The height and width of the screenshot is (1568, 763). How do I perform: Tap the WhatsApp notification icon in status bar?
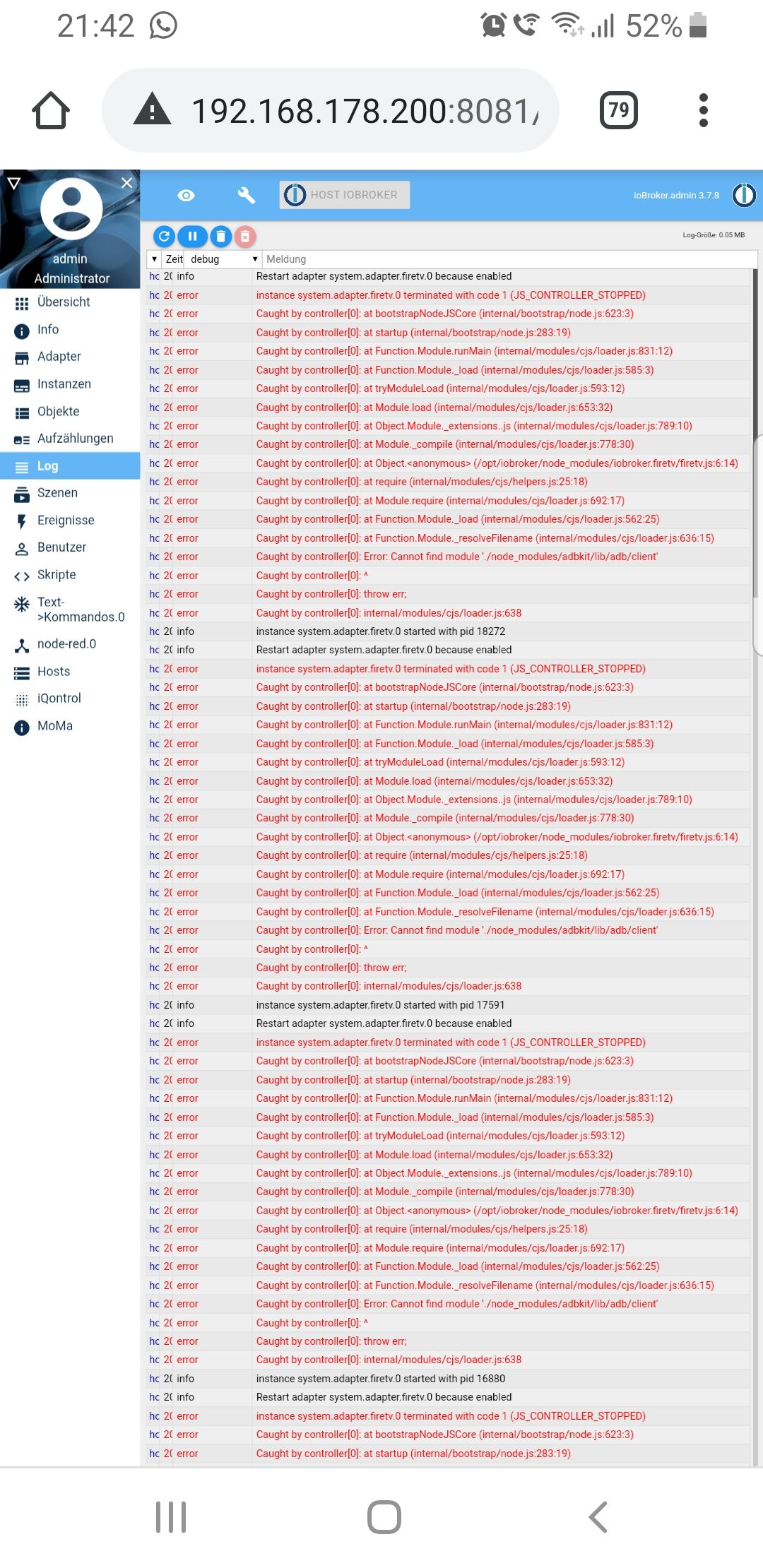tap(163, 26)
